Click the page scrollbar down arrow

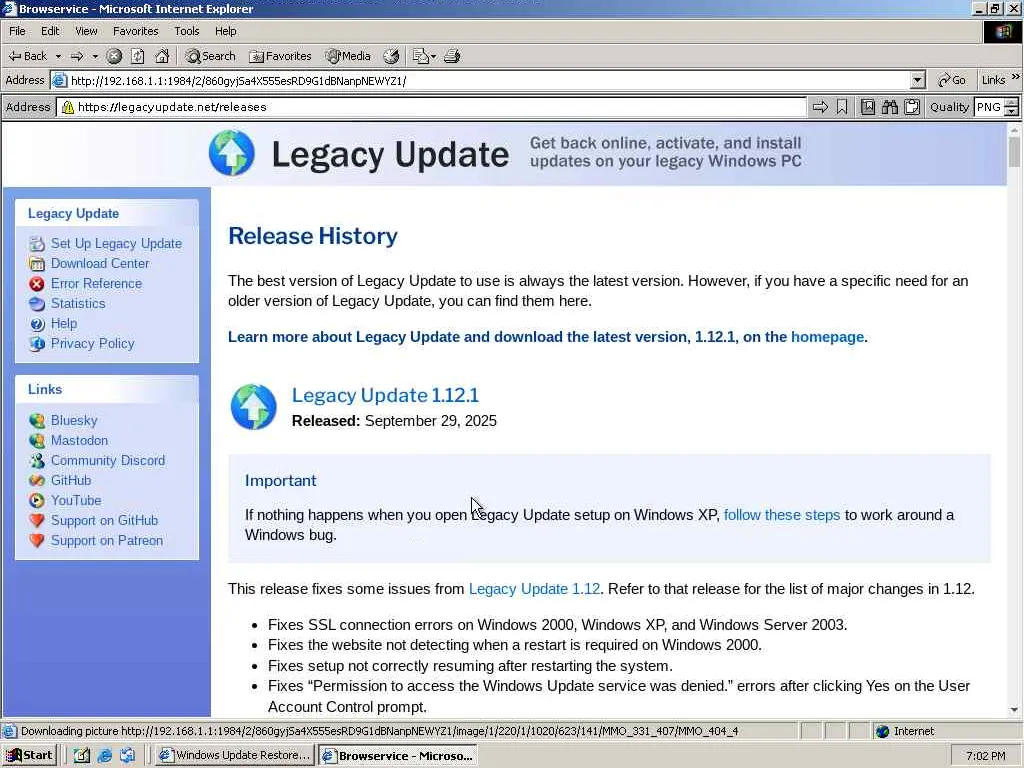point(1014,710)
